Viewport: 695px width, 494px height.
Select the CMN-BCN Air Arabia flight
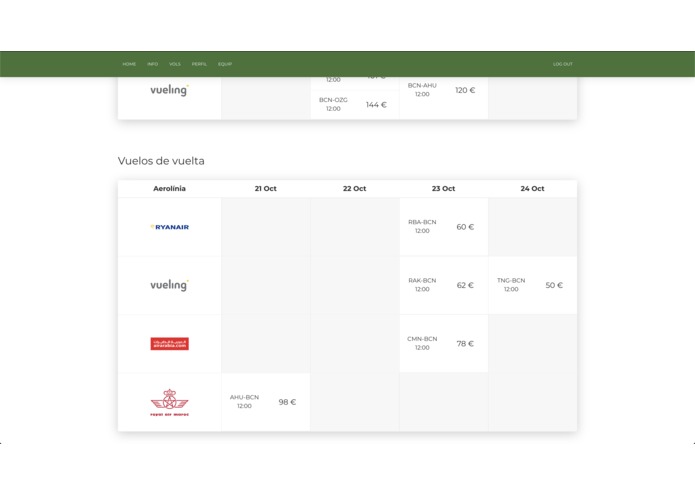coord(444,344)
